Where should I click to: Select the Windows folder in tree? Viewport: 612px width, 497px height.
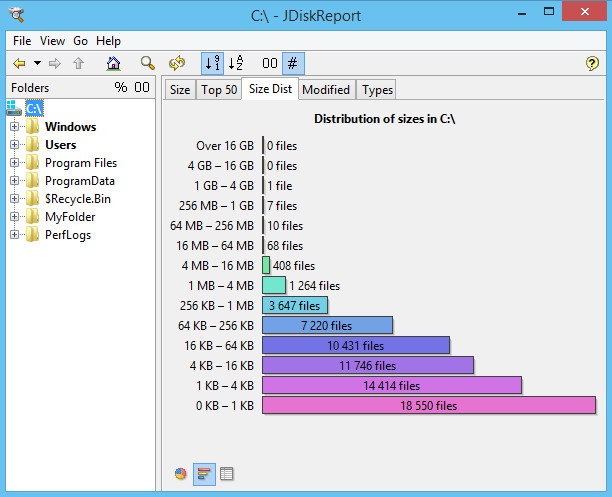click(71, 127)
